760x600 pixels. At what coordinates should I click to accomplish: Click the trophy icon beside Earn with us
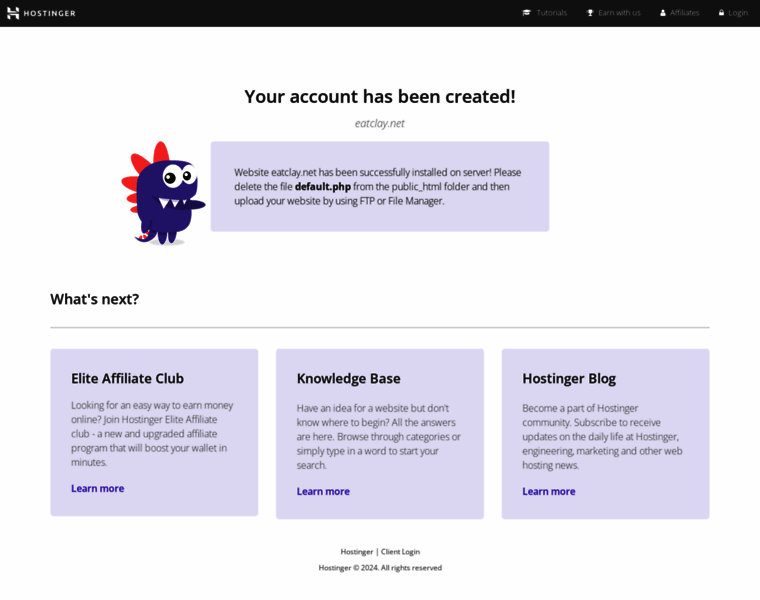[590, 13]
